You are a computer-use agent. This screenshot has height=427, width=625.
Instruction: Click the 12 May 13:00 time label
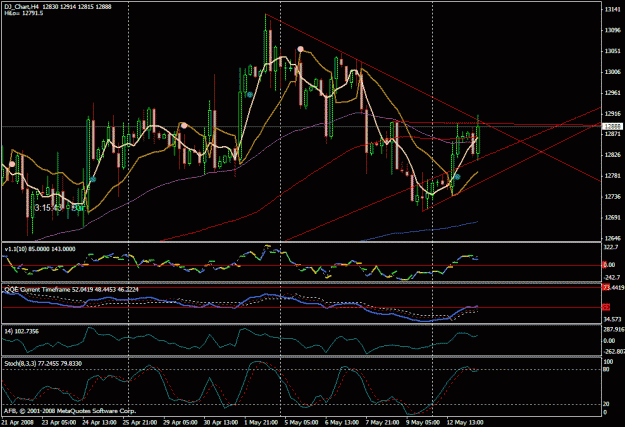465,422
